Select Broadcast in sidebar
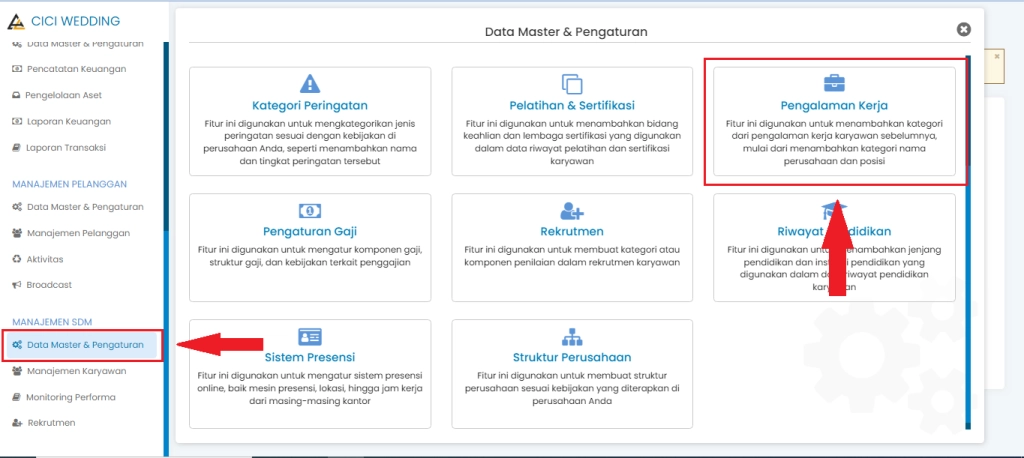Viewport: 1024px width, 458px height. 49,285
